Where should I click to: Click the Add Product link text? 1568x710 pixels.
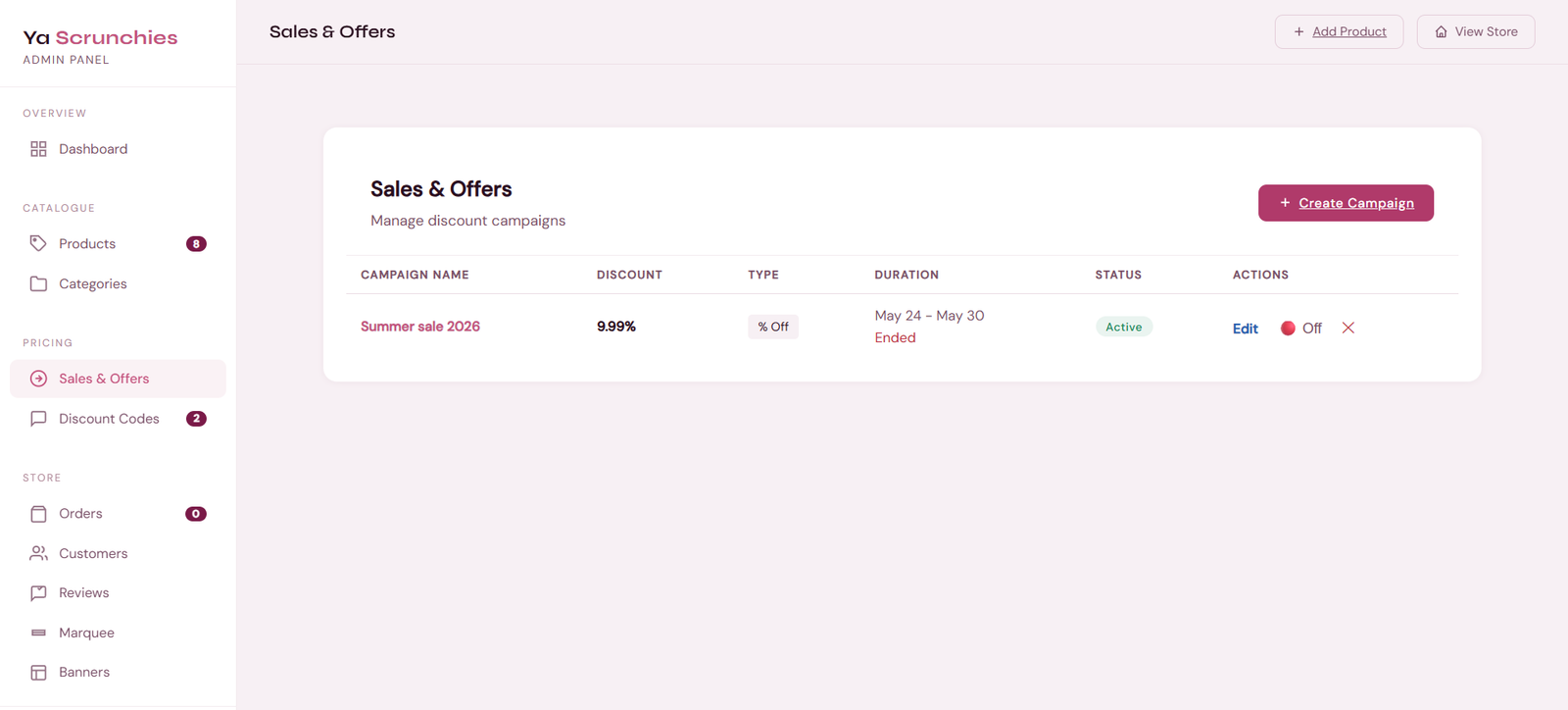tap(1349, 32)
